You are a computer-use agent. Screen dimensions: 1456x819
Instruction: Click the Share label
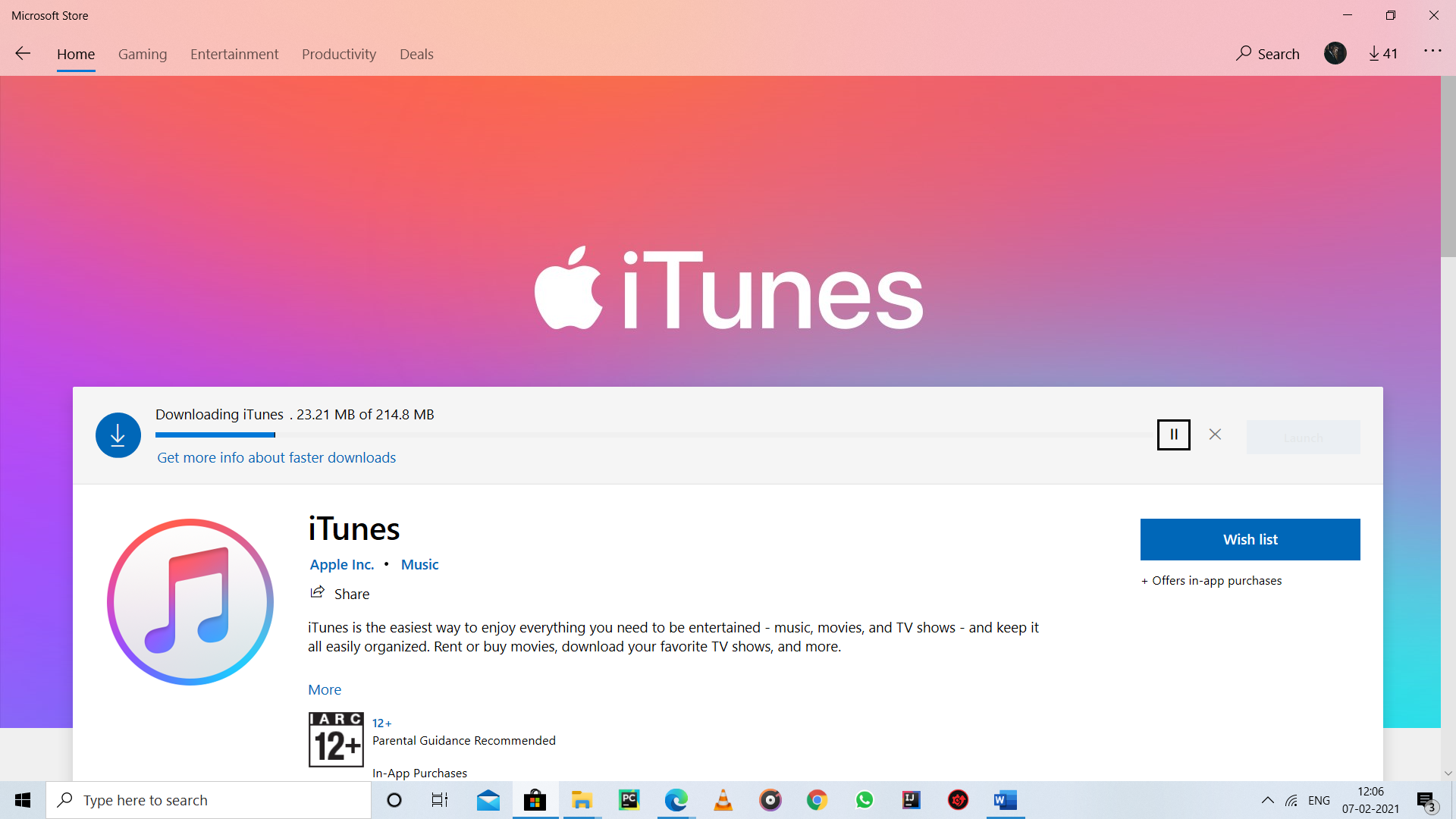pos(352,594)
